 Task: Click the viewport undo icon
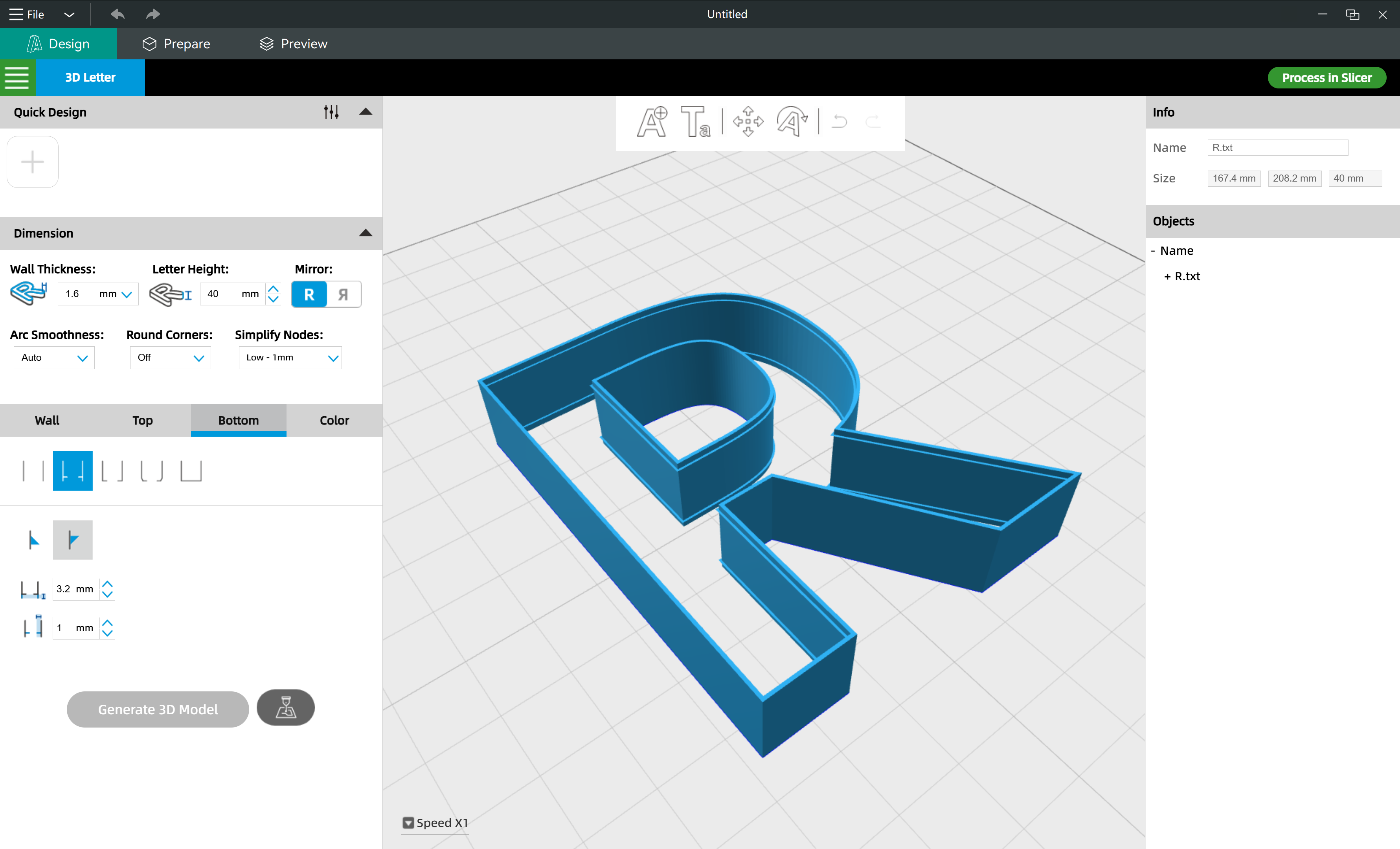click(x=839, y=121)
